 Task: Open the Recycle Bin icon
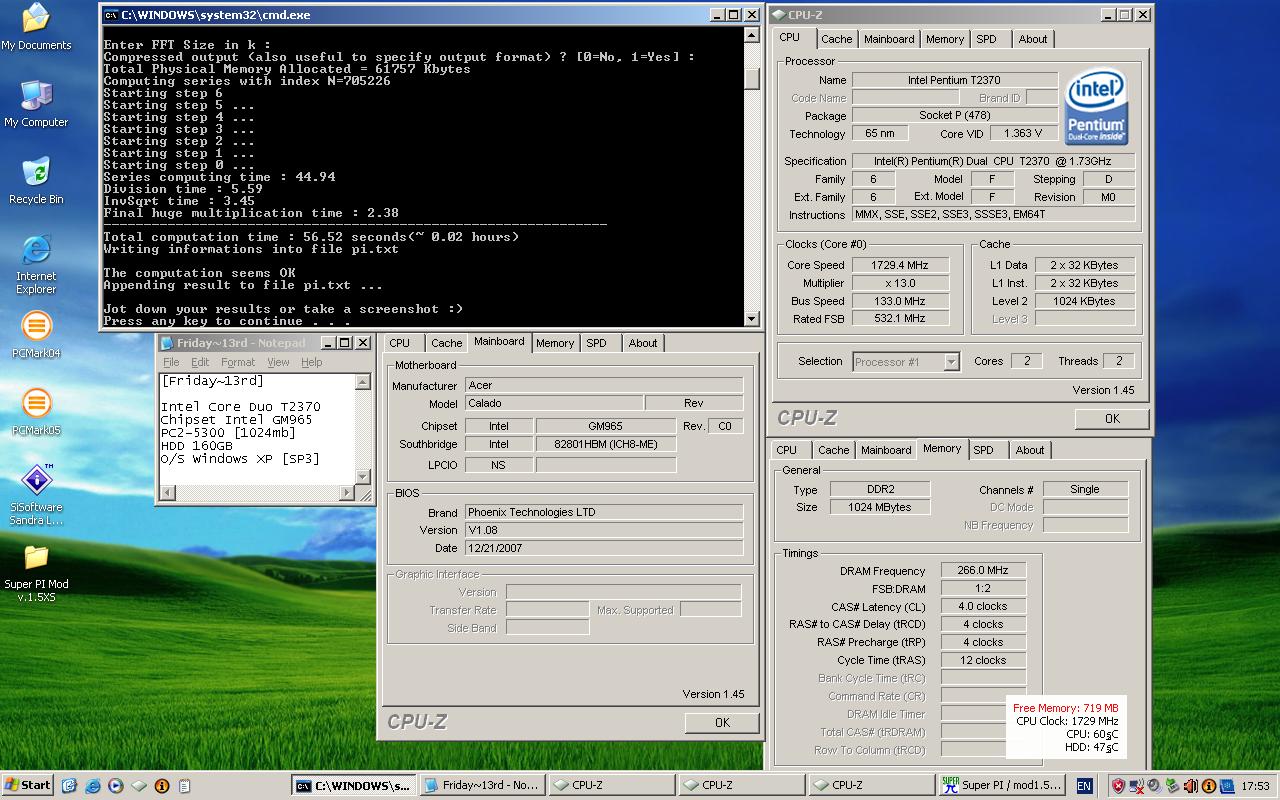[x=36, y=181]
